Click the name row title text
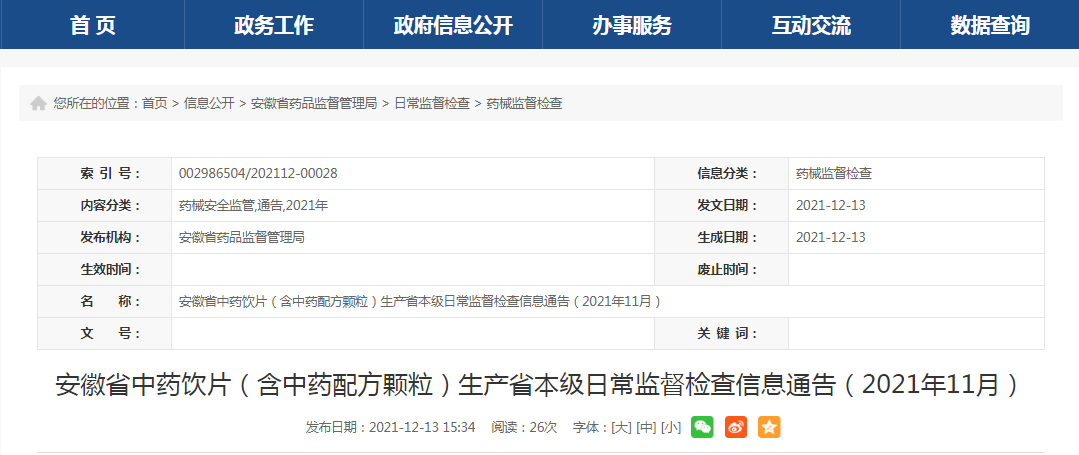The height and width of the screenshot is (455, 1079). [x=420, y=301]
